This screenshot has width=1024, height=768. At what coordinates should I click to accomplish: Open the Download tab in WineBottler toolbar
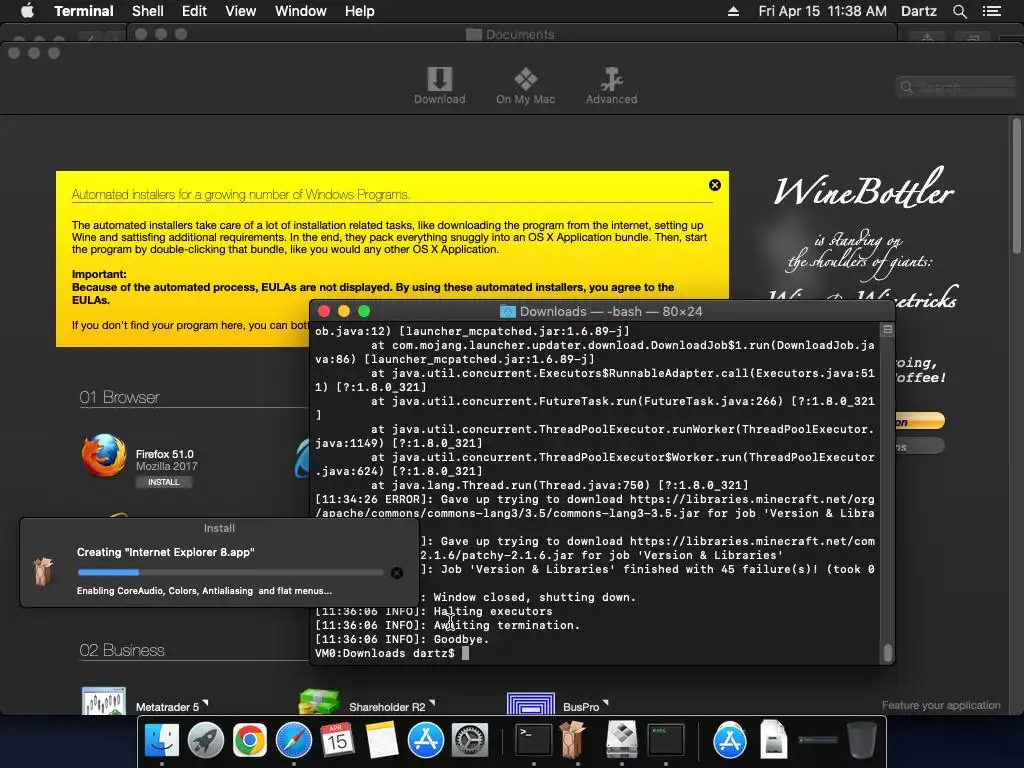pos(440,85)
